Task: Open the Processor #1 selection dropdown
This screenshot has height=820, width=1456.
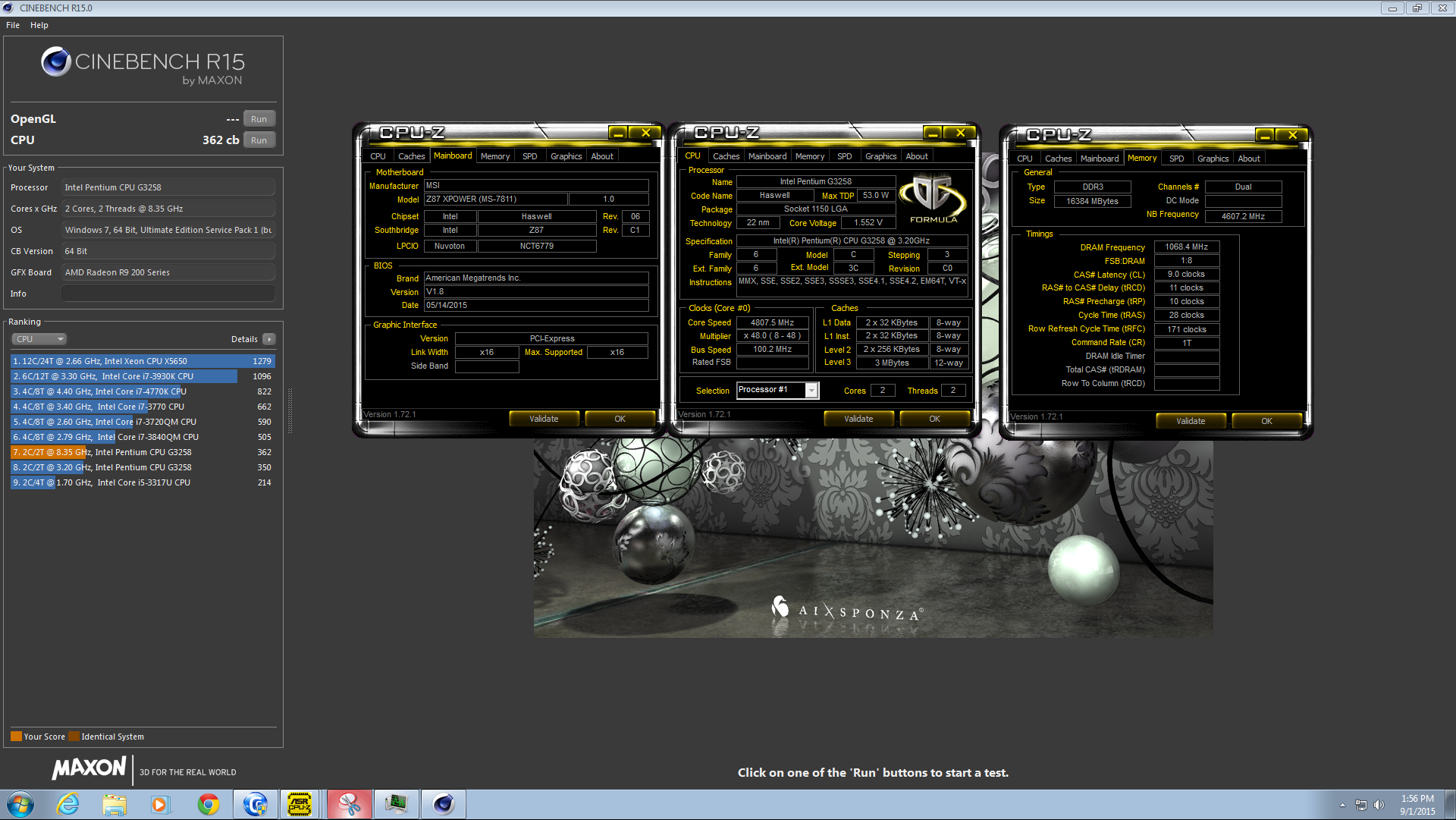Action: 811,390
